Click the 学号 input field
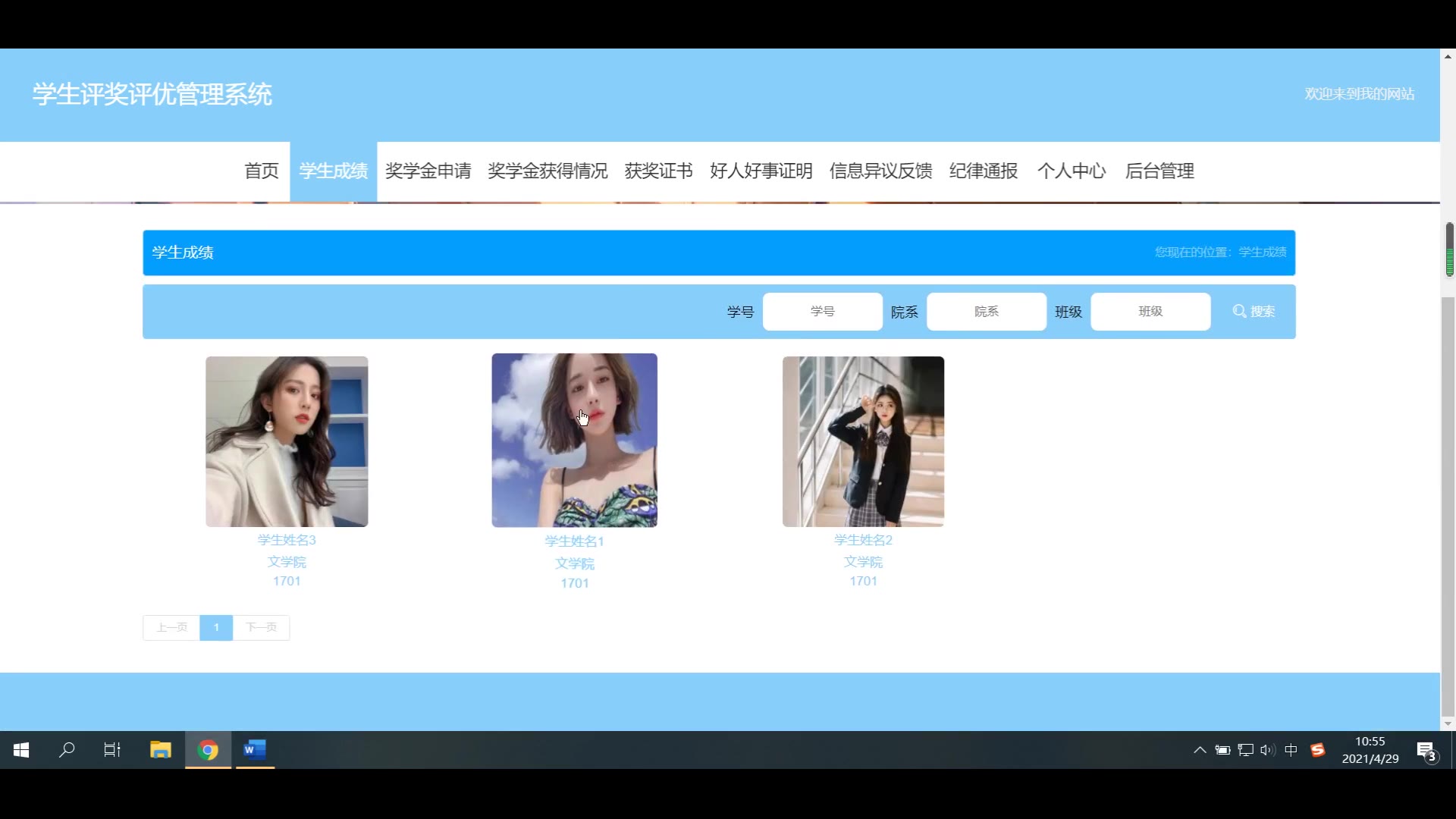 [822, 312]
